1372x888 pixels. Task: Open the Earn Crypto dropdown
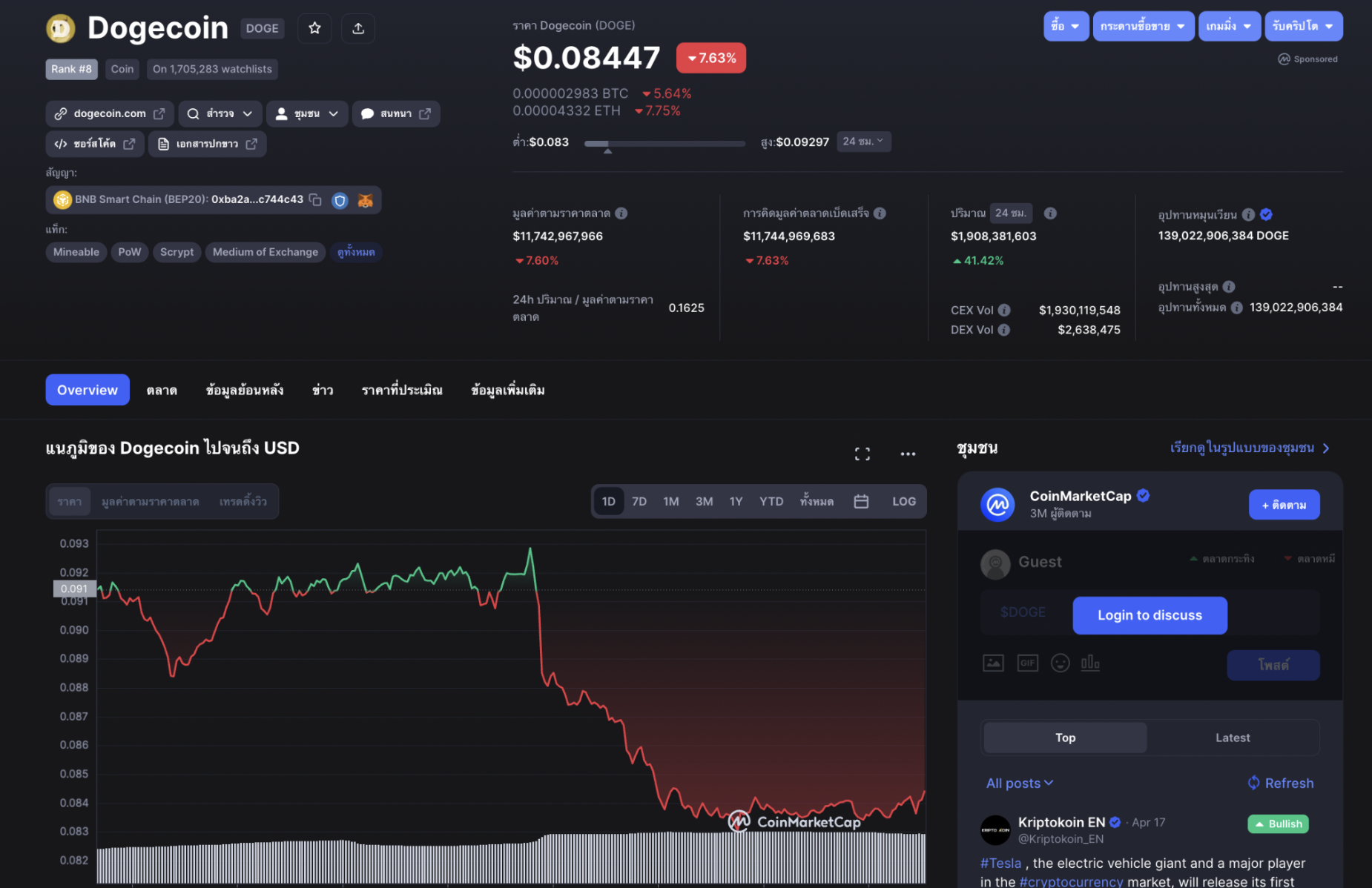[1304, 27]
